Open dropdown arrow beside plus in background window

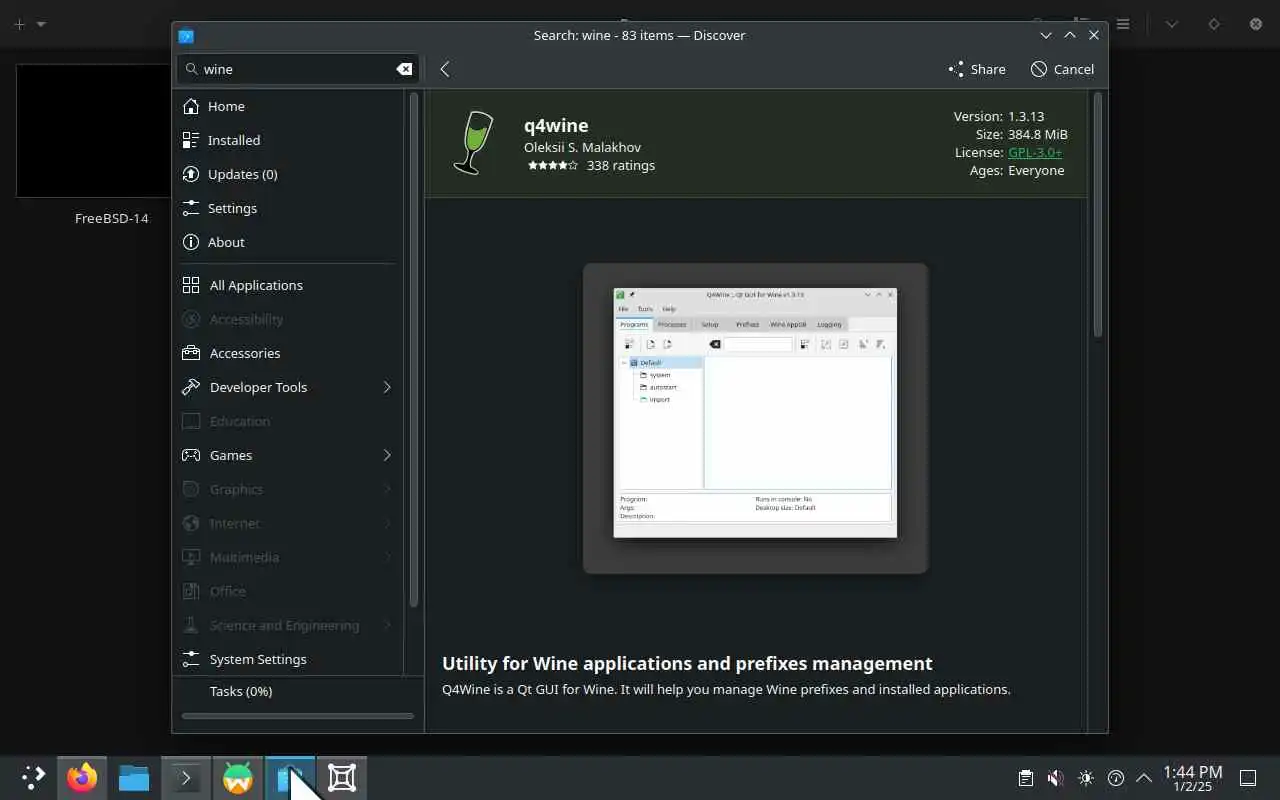[x=41, y=24]
